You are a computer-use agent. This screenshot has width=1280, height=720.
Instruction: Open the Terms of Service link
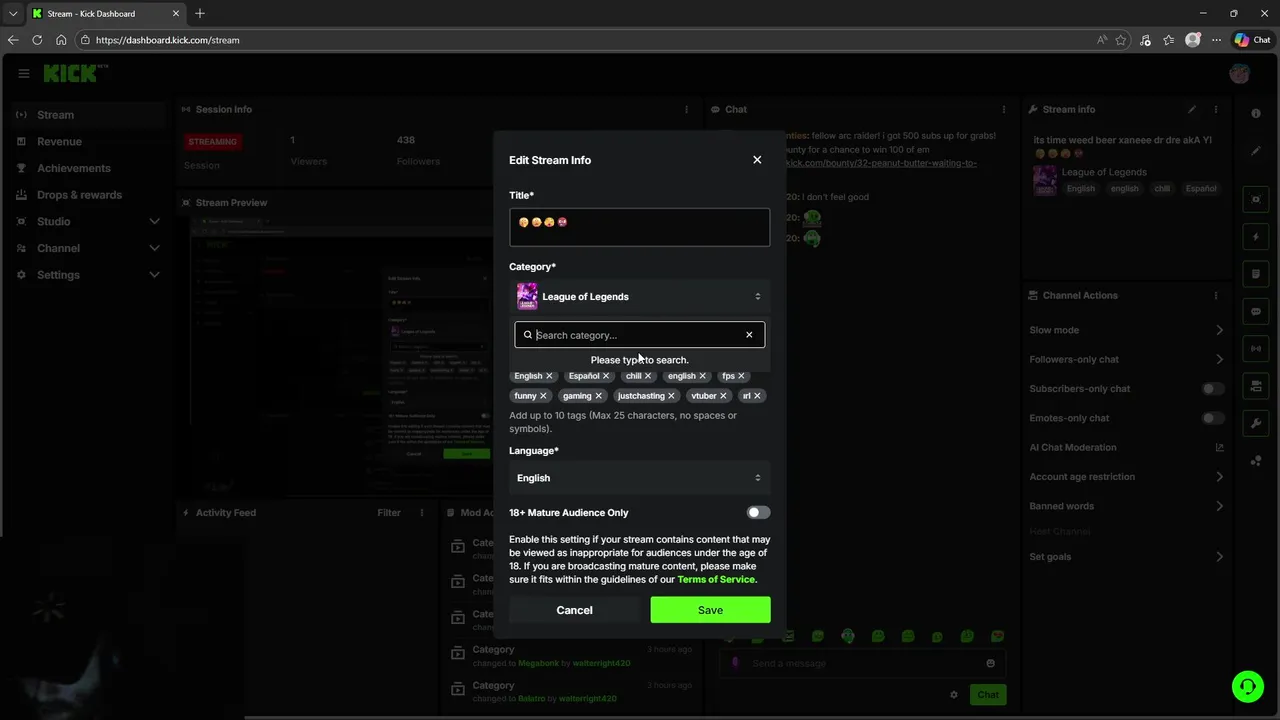[x=717, y=580]
